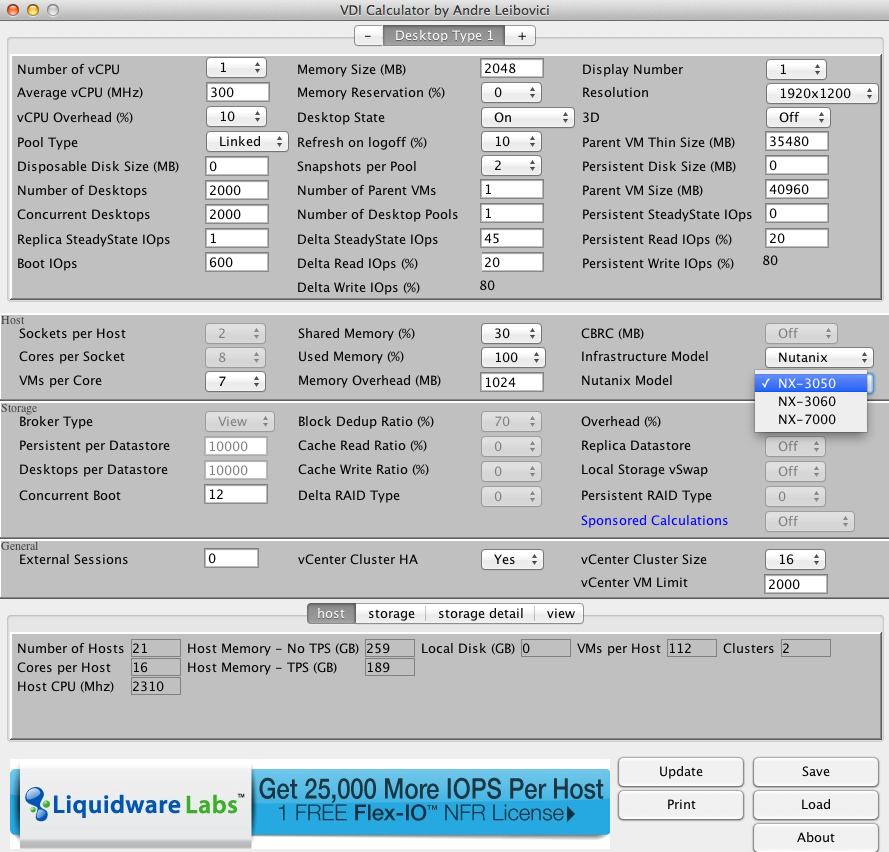Select NX-7000 in the Nutanix Model list
889x852 pixels.
[x=811, y=419]
